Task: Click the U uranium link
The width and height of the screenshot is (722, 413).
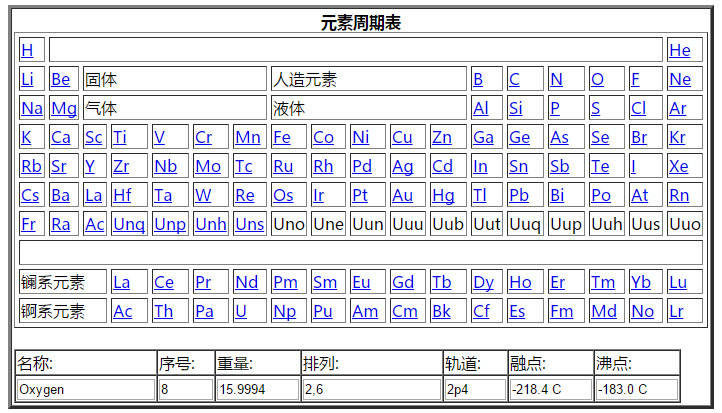Action: coord(240,311)
